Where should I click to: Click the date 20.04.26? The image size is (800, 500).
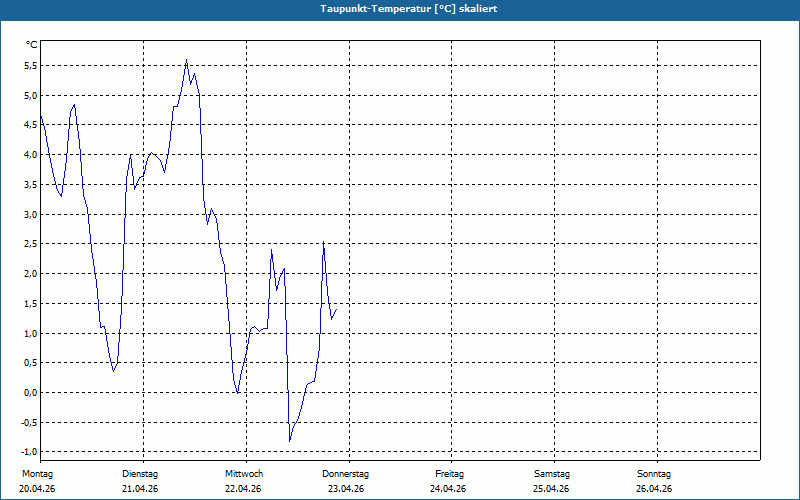[x=37, y=489]
